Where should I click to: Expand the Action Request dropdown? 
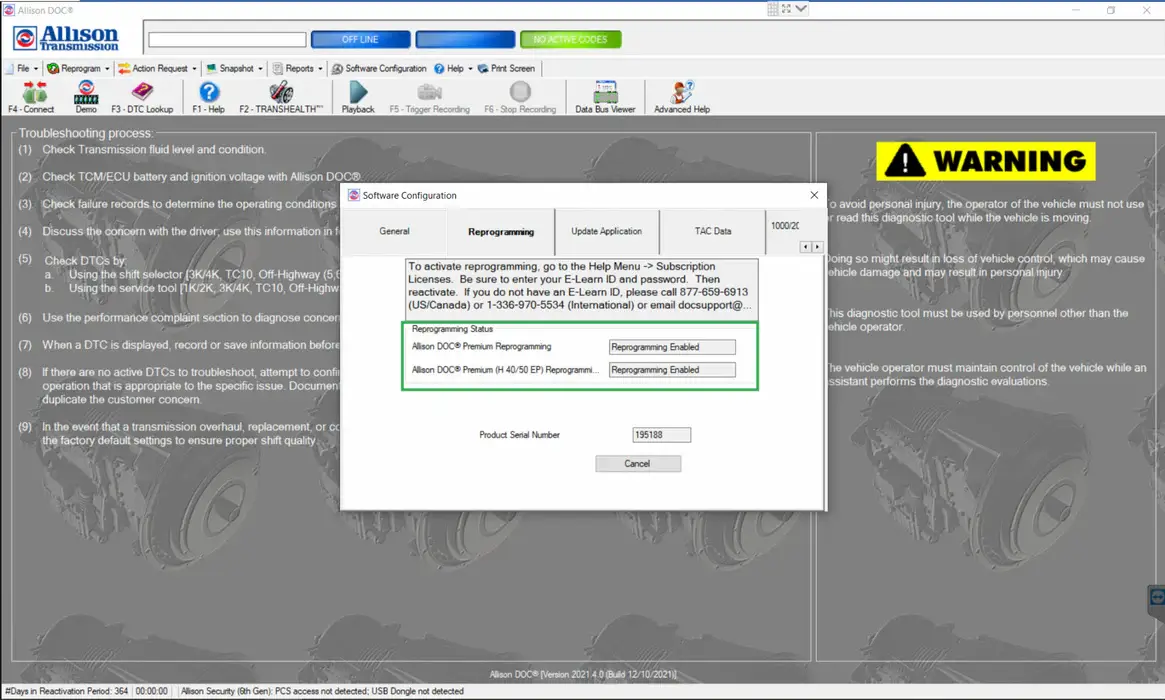click(x=158, y=69)
